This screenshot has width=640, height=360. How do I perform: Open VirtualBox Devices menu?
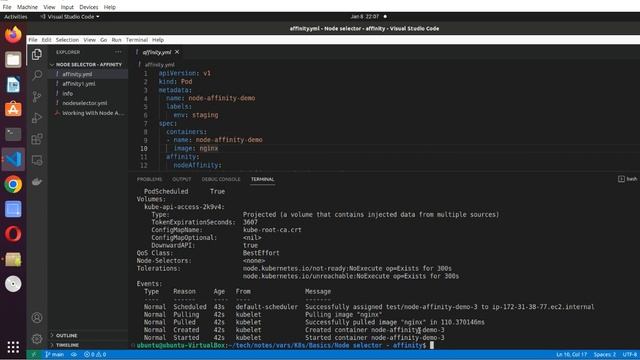tap(89, 7)
